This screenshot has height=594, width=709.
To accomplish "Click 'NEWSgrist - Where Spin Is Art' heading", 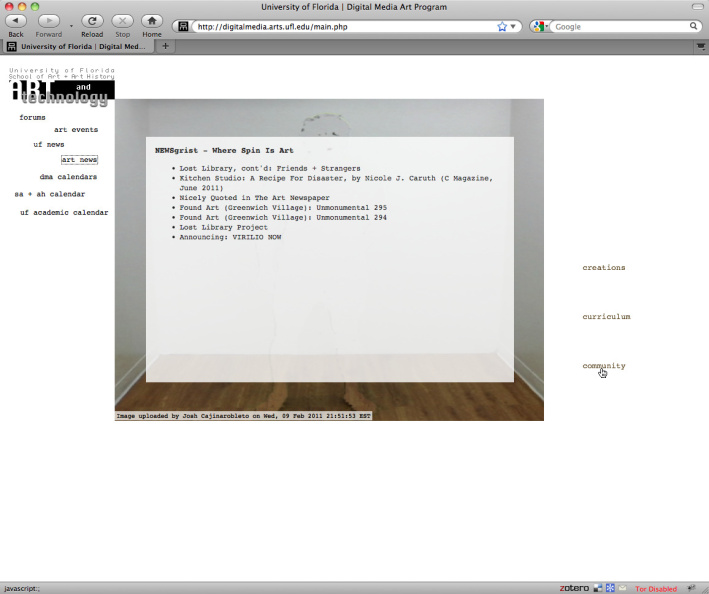I will 224,151.
